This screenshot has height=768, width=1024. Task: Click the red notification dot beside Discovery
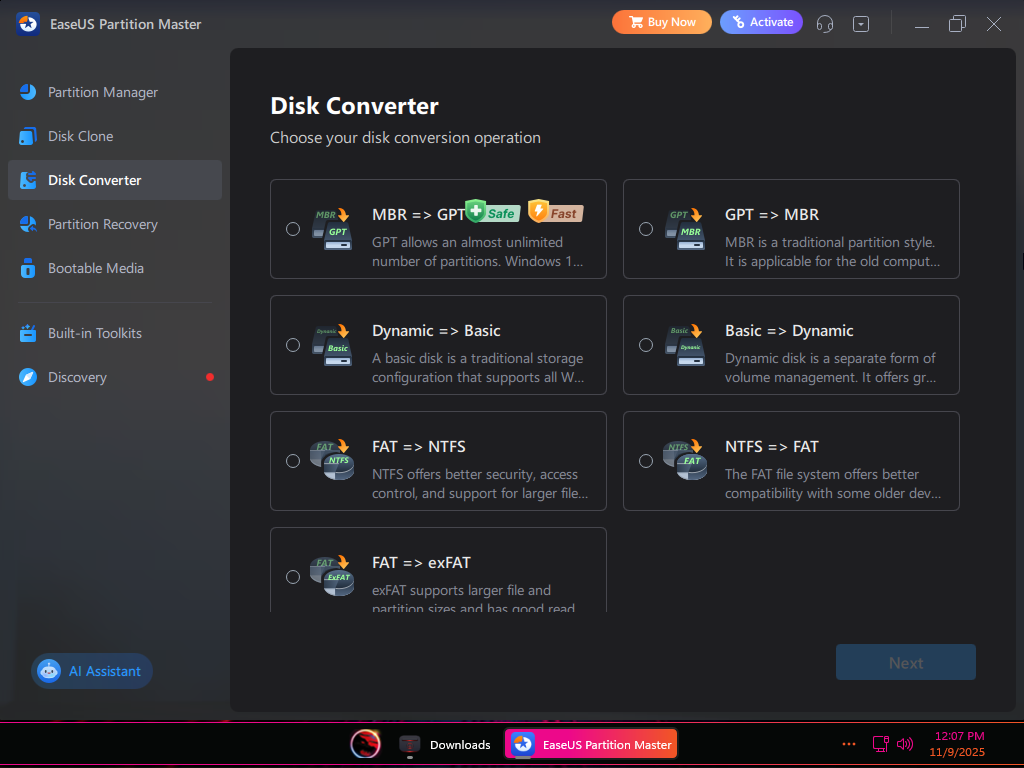(x=210, y=377)
